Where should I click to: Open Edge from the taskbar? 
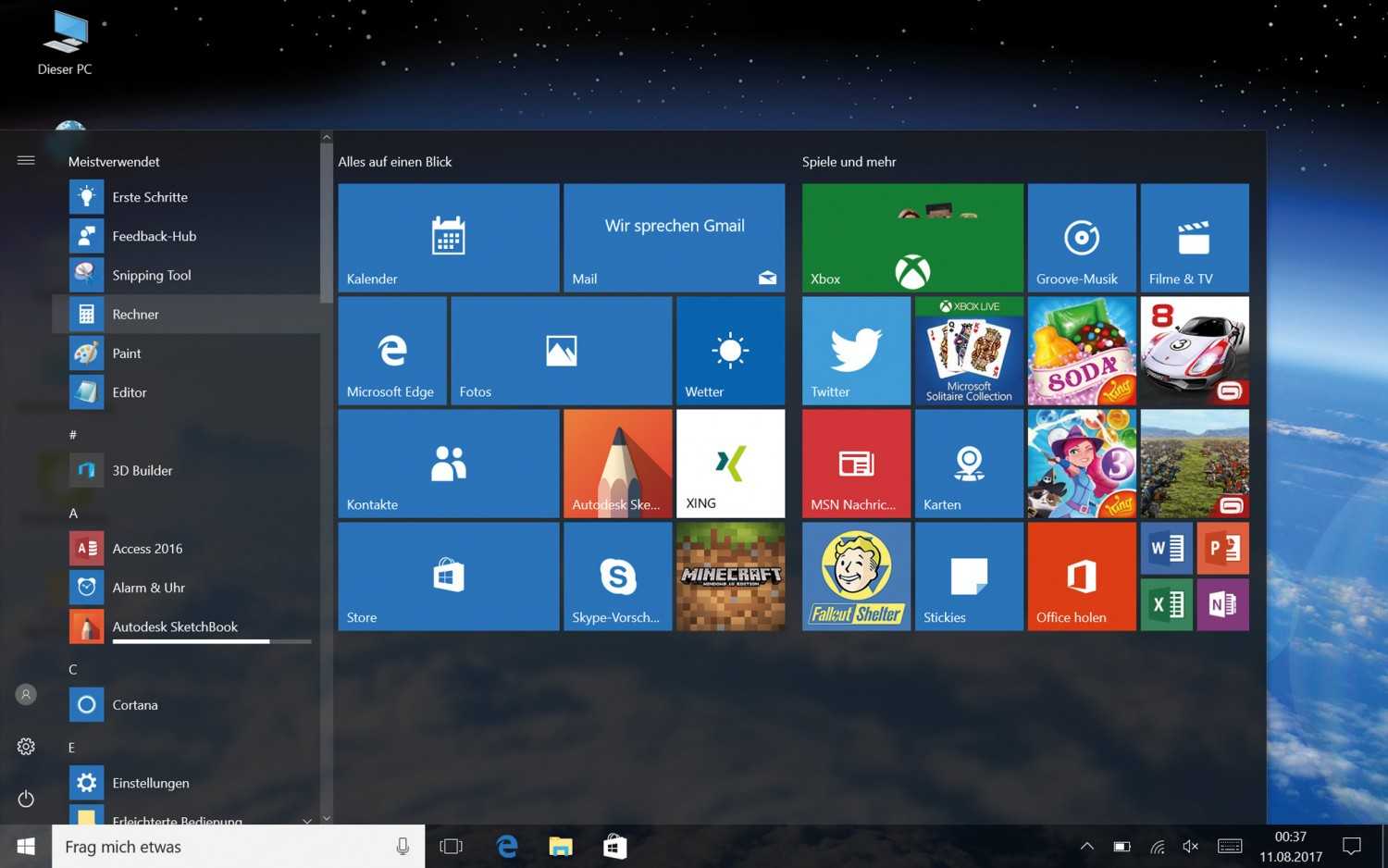506,847
